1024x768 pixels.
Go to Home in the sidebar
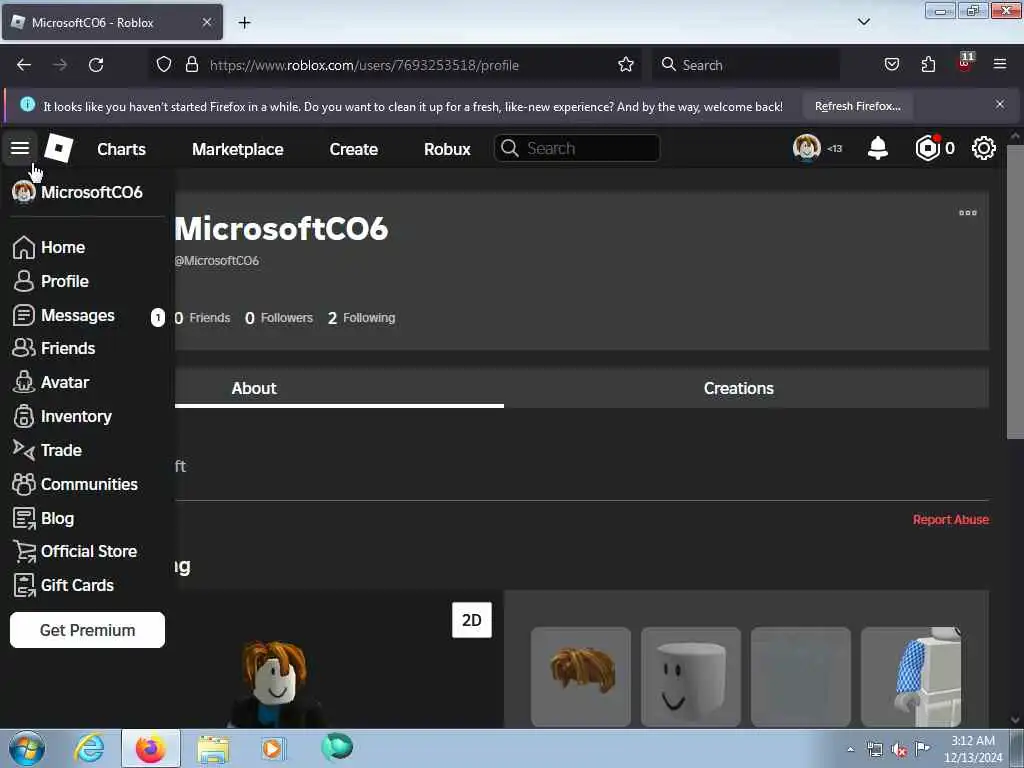pos(63,248)
